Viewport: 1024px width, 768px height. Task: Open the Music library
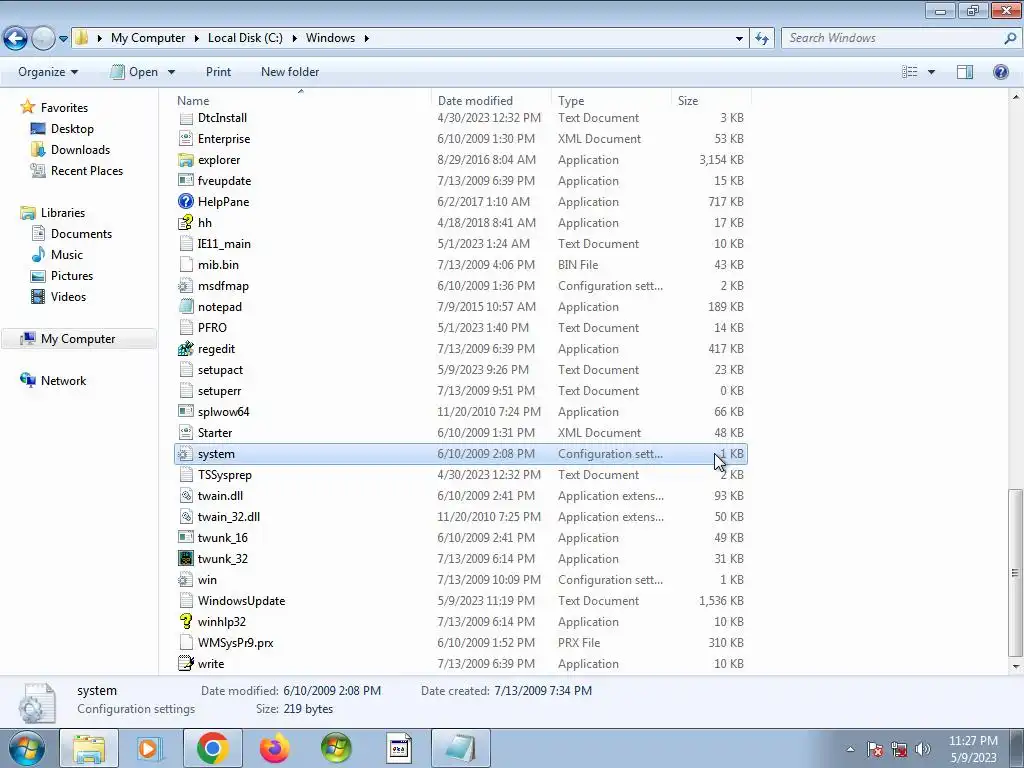pyautogui.click(x=67, y=255)
